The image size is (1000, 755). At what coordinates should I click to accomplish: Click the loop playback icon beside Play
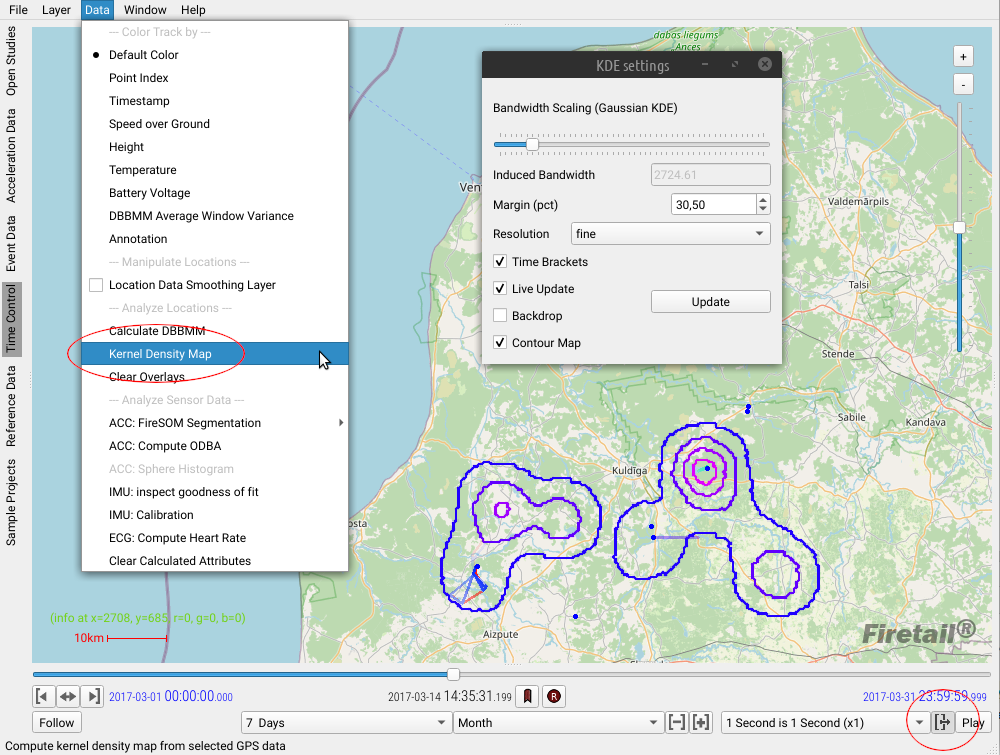click(x=941, y=722)
